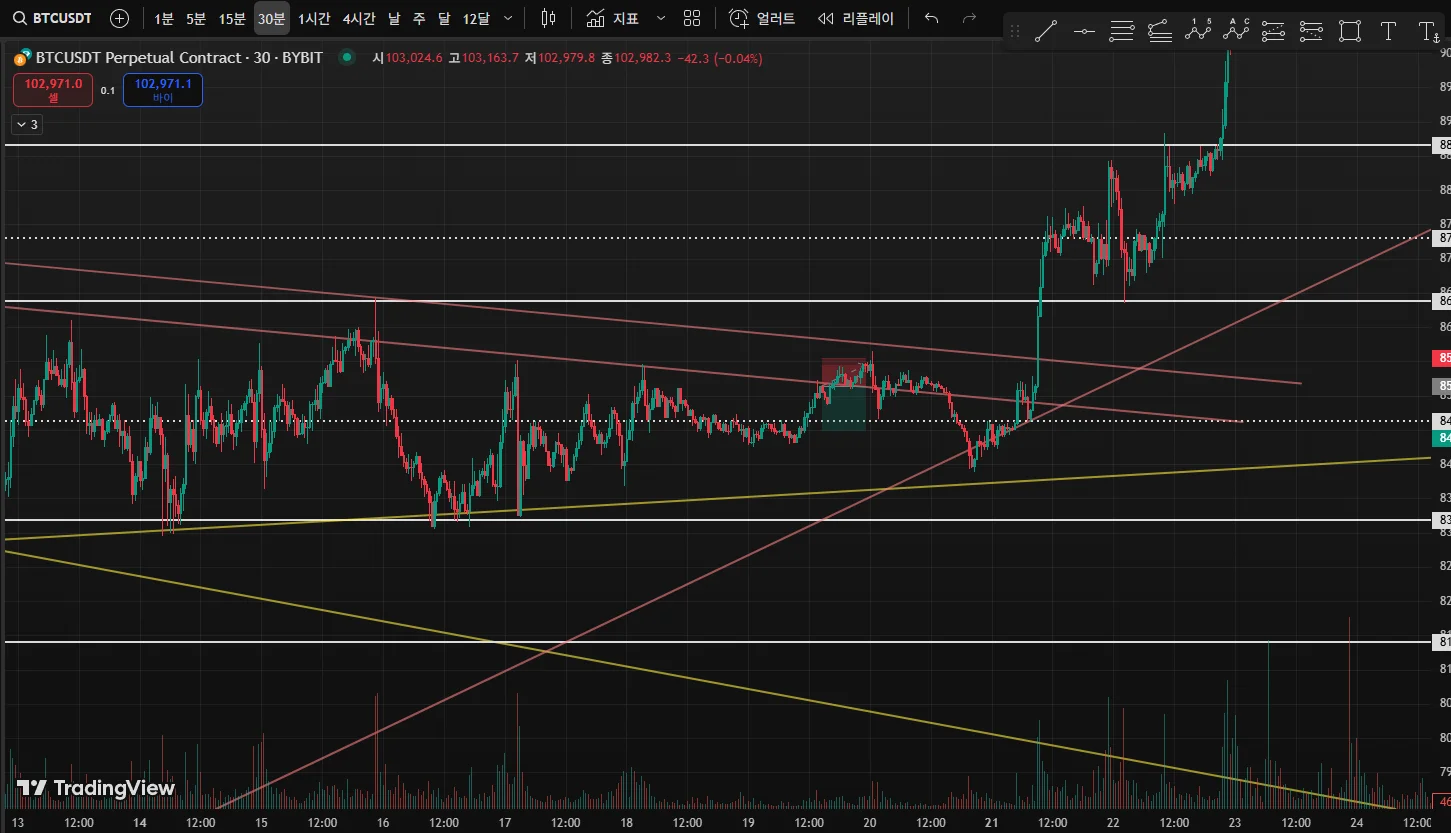1451x833 pixels.
Task: Expand the favorite indicators dropdown arrow
Action: tap(660, 18)
